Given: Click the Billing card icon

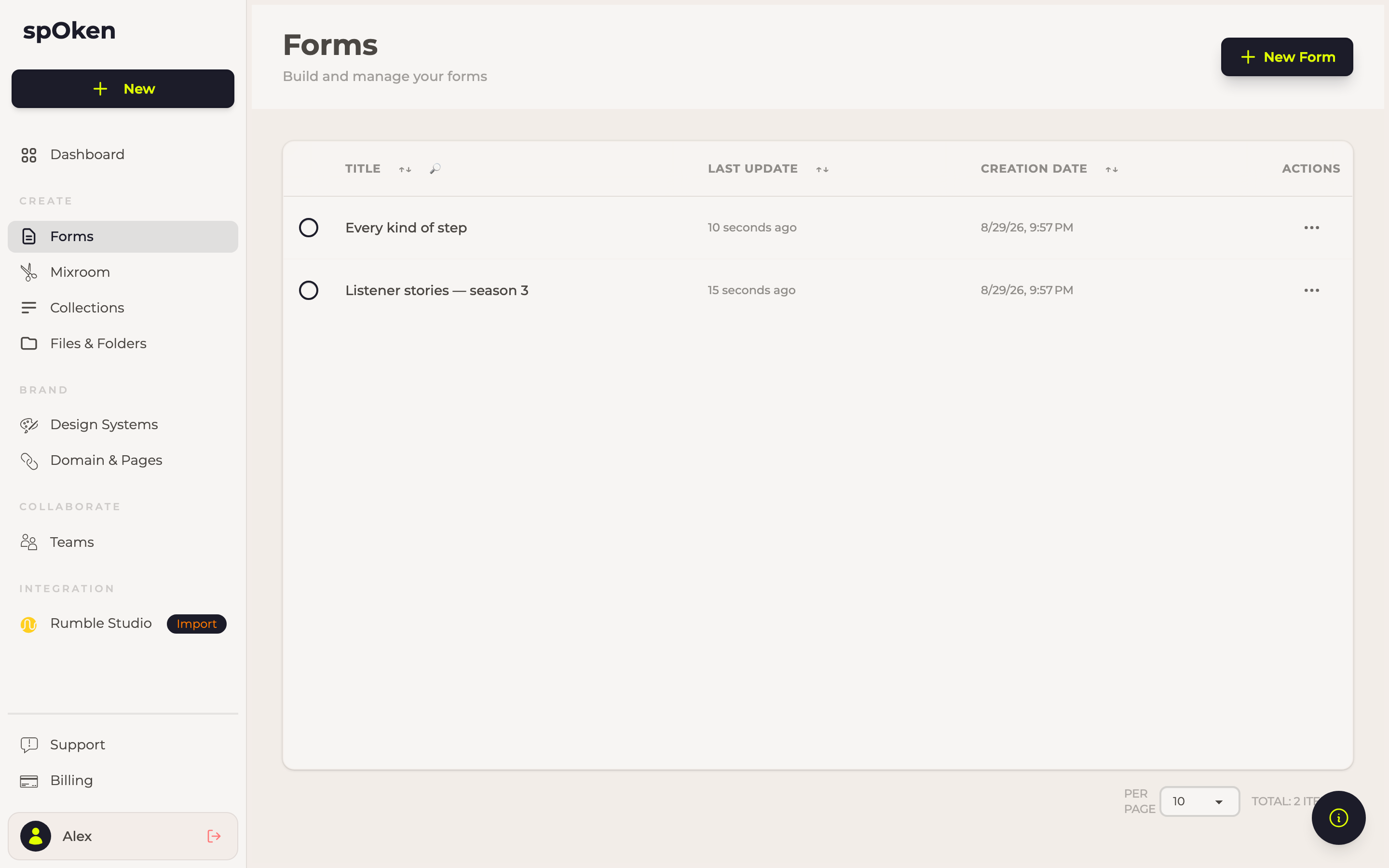Looking at the screenshot, I should pyautogui.click(x=29, y=781).
